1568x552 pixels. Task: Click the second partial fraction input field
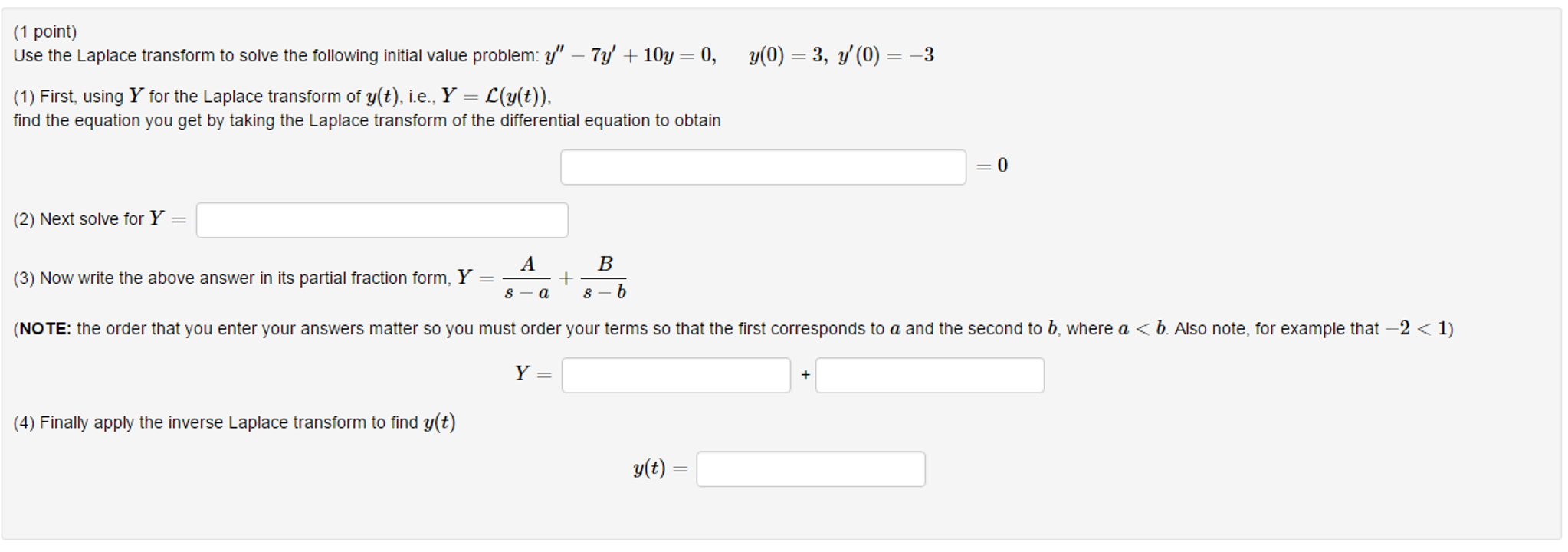tap(929, 375)
